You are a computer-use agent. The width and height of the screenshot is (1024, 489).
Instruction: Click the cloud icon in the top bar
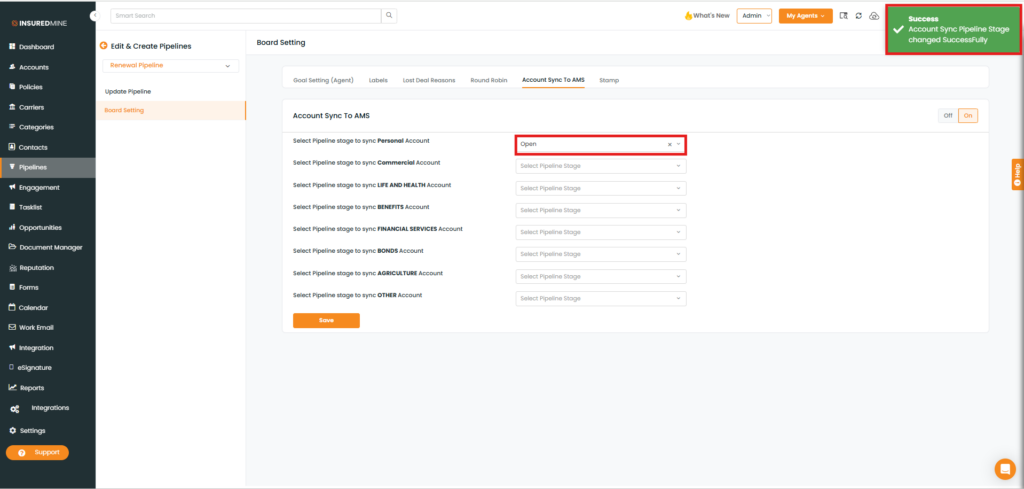[873, 16]
